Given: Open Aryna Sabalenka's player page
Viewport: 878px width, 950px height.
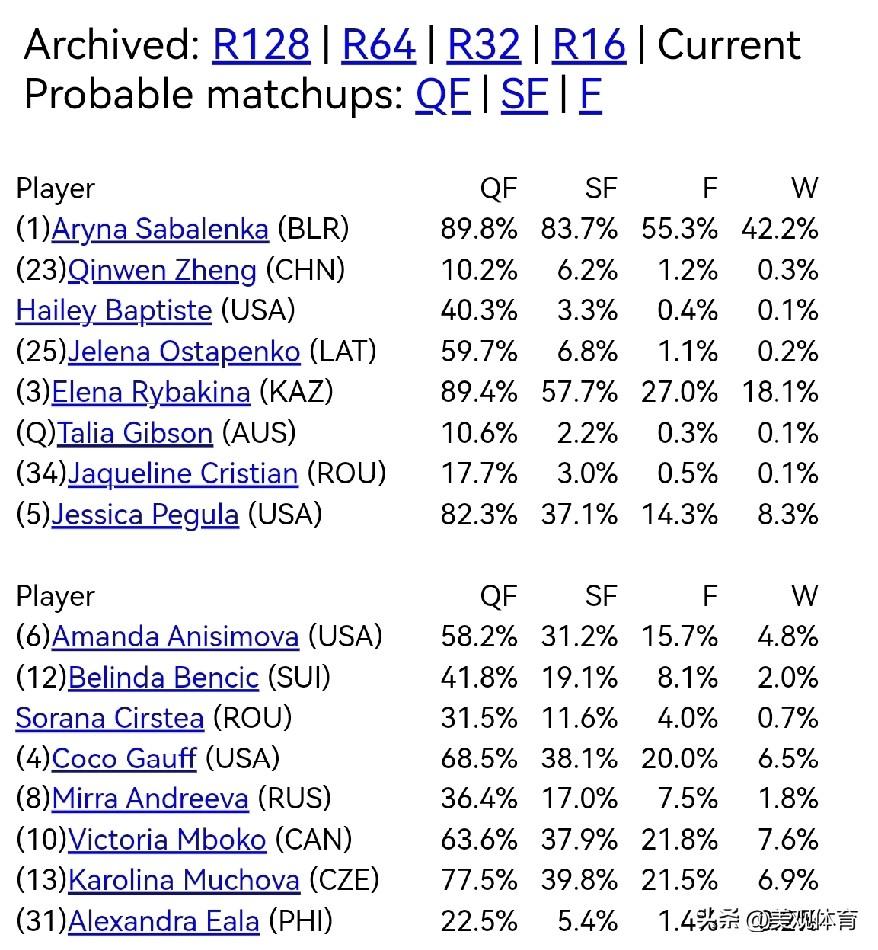Looking at the screenshot, I should 160,229.
